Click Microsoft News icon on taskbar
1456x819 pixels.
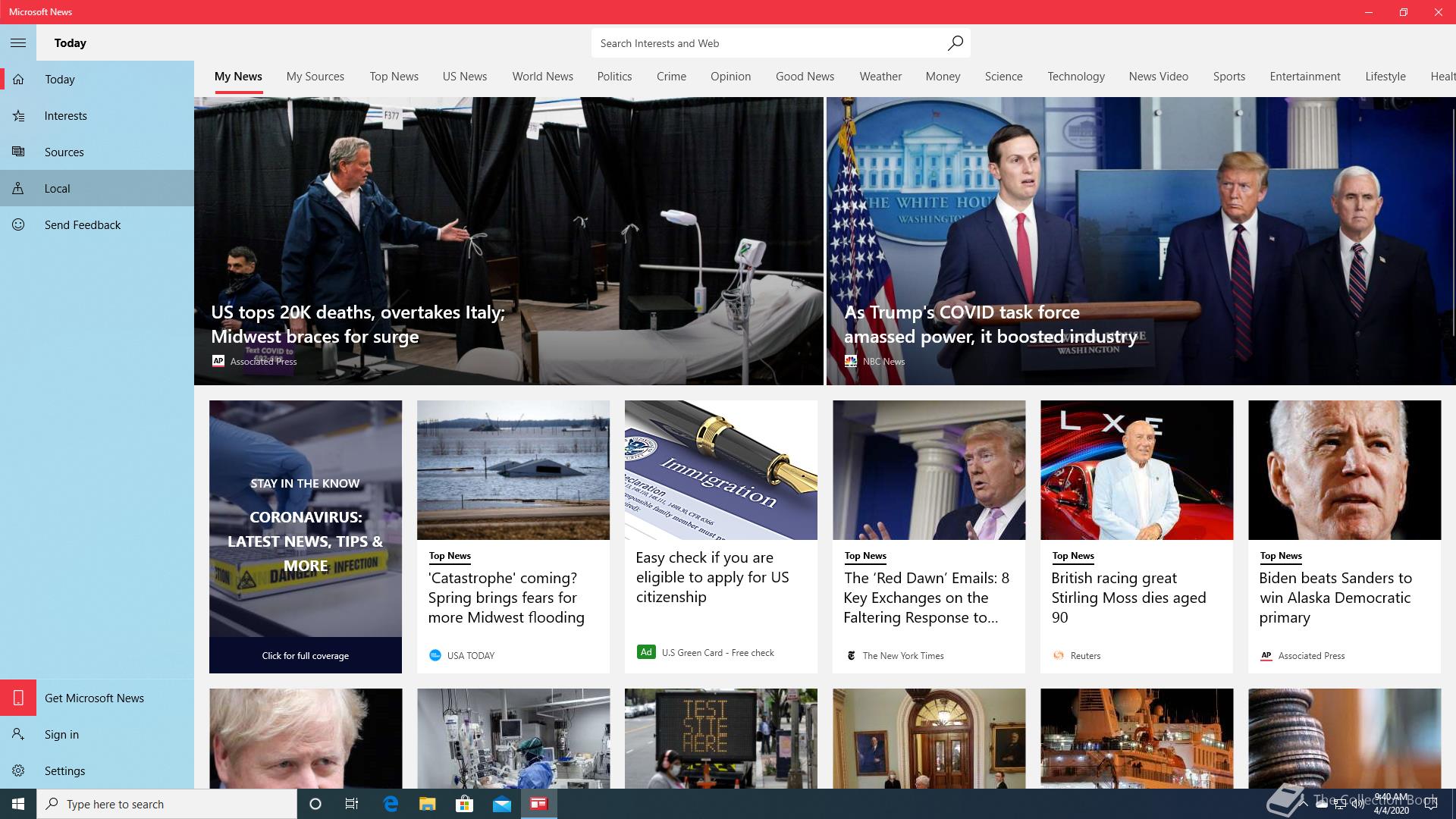[x=539, y=804]
